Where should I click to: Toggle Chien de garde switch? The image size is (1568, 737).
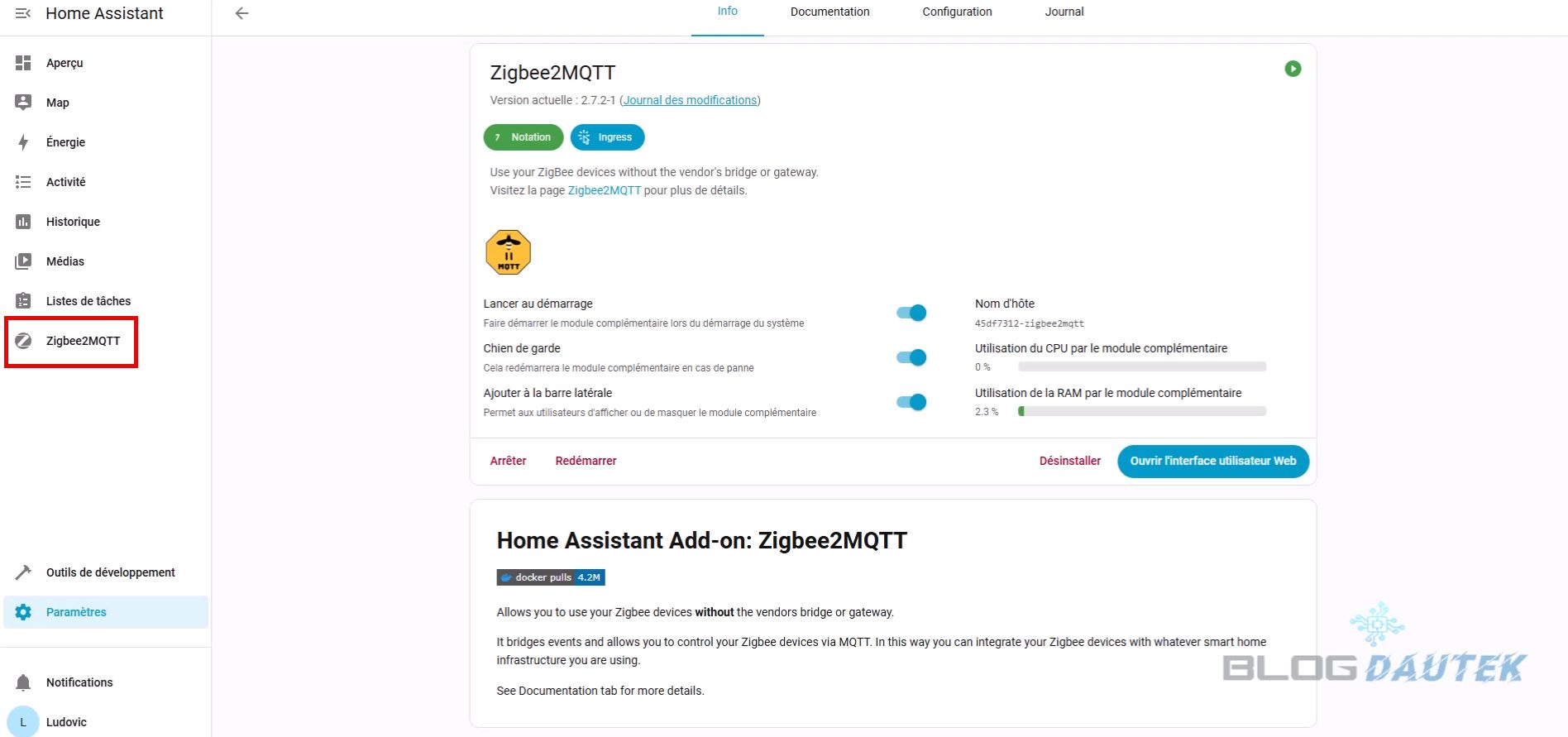911,357
